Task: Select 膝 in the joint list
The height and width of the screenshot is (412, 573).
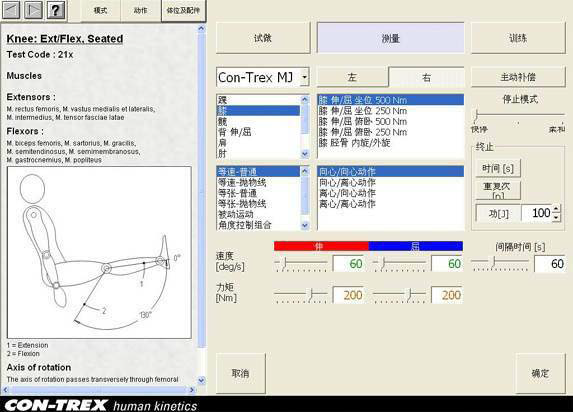Action: click(258, 110)
